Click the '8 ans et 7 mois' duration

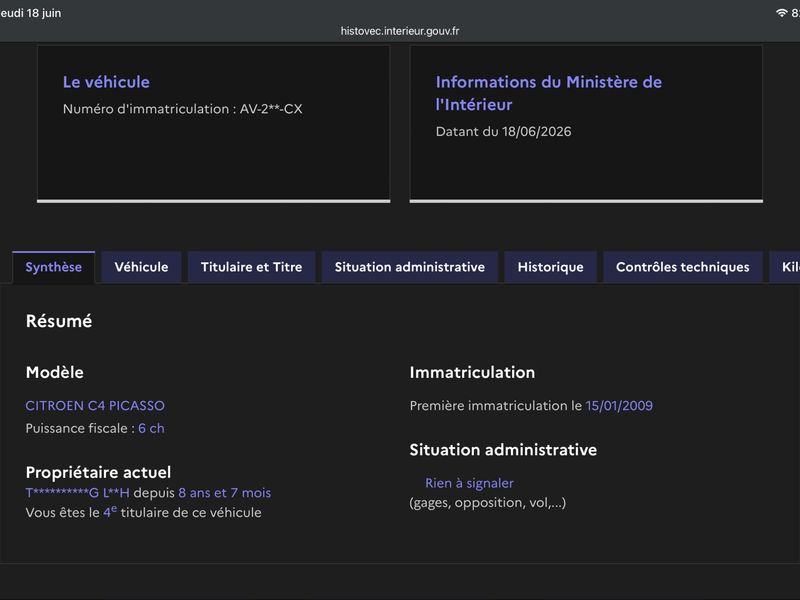[x=224, y=493]
